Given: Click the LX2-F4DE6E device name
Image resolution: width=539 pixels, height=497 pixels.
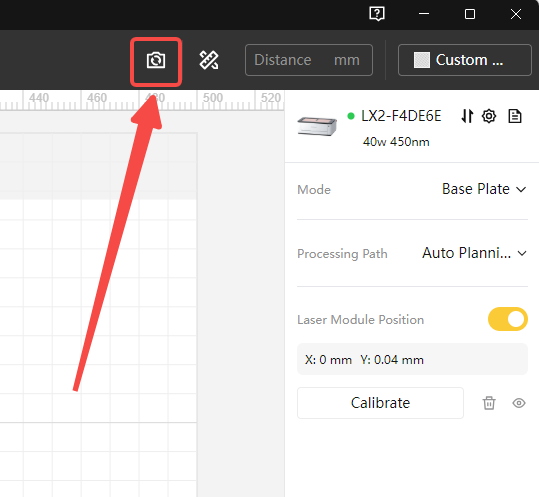Looking at the screenshot, I should (x=401, y=116).
